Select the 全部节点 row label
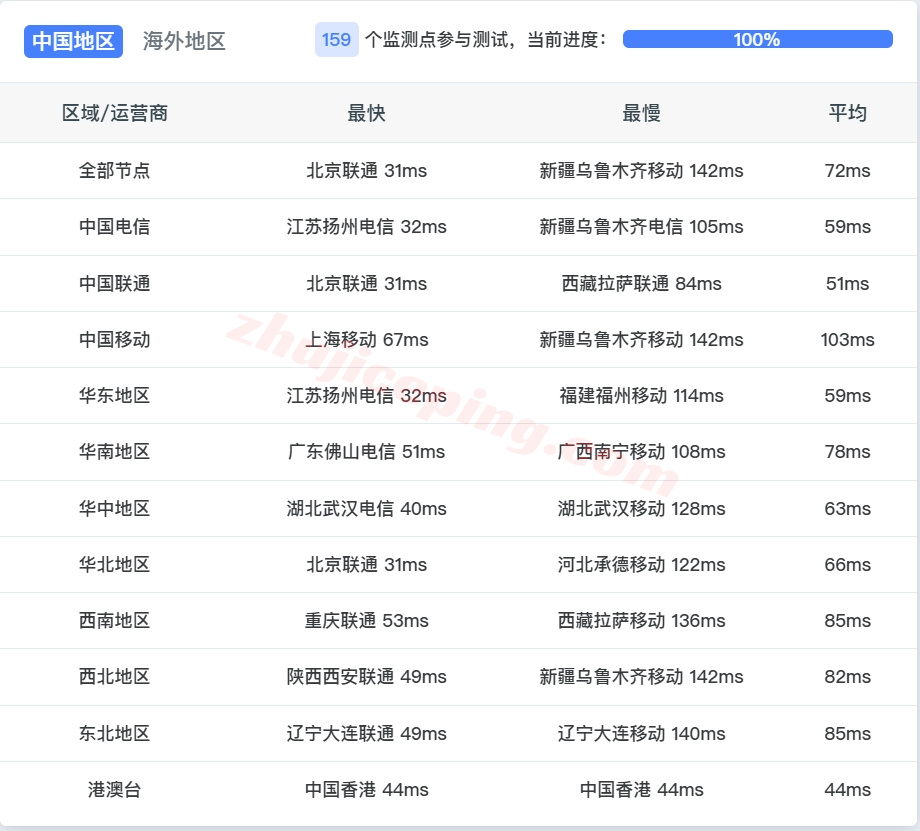Viewport: 920px width, 831px height. click(115, 171)
